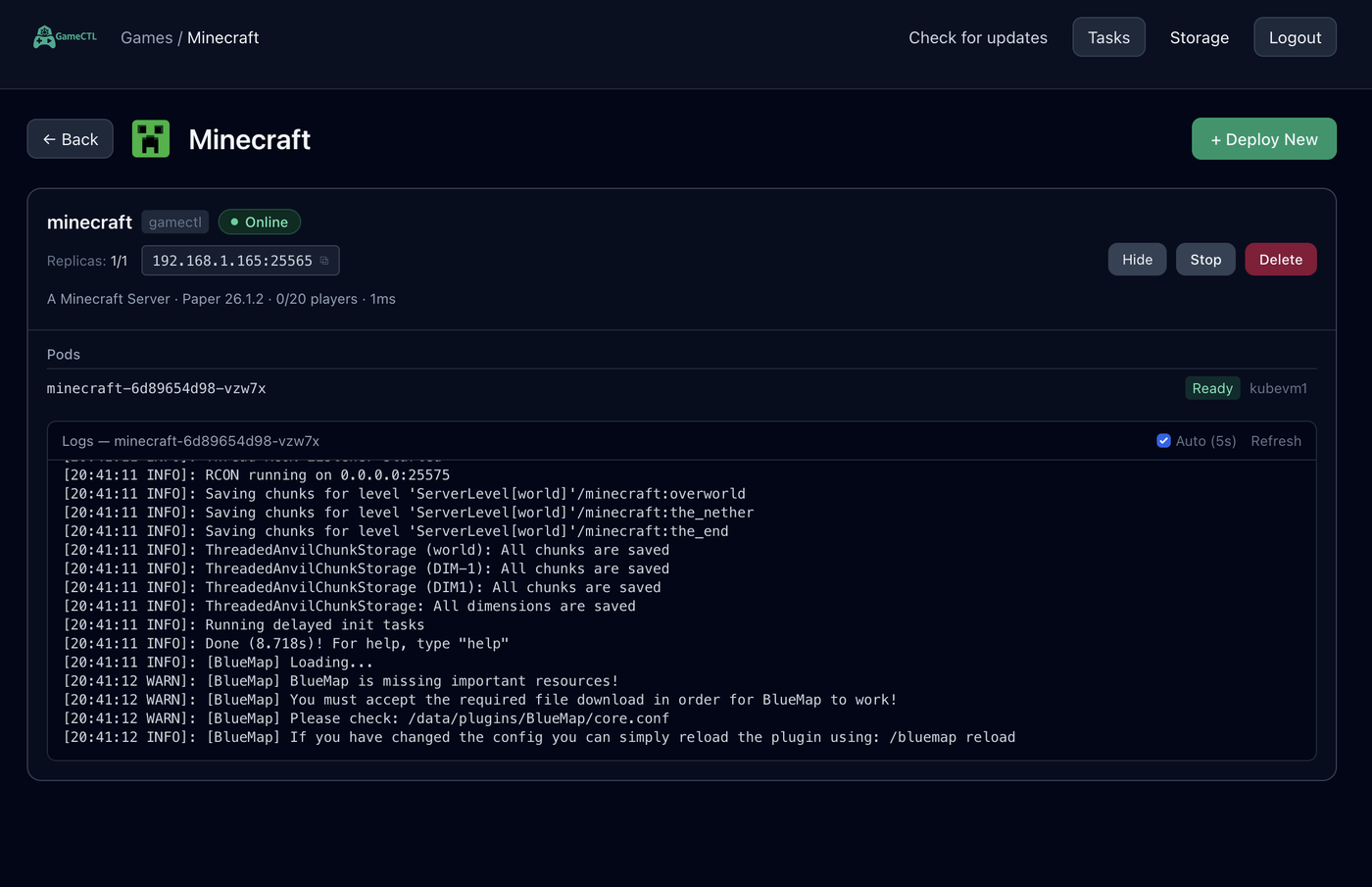Click the log line 'Done (8.718s)! For help'
Viewport: 1372px width, 887px height.
(x=286, y=644)
